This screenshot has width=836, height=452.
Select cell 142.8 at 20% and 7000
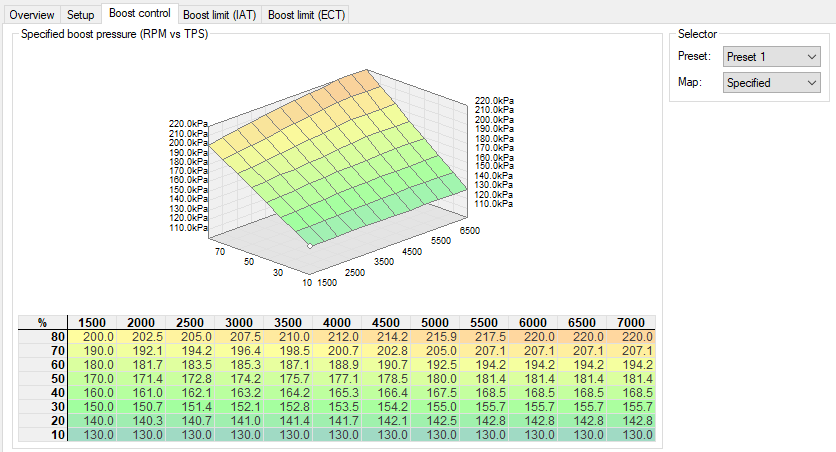click(632, 421)
